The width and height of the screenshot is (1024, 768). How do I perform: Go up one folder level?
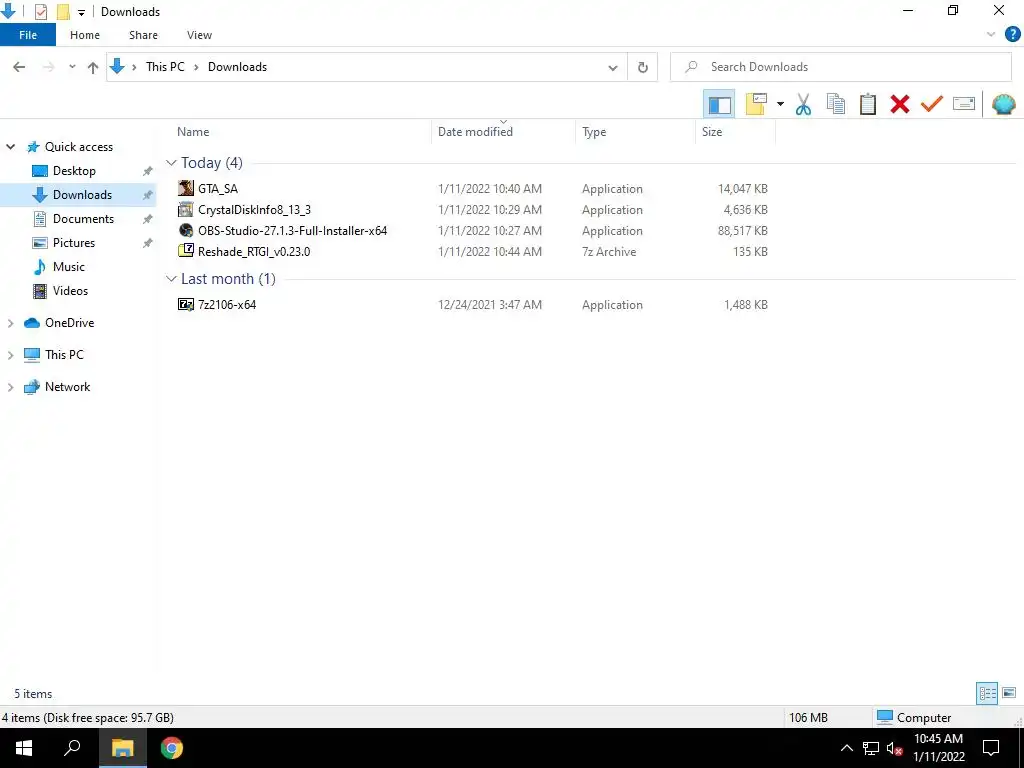coord(93,67)
